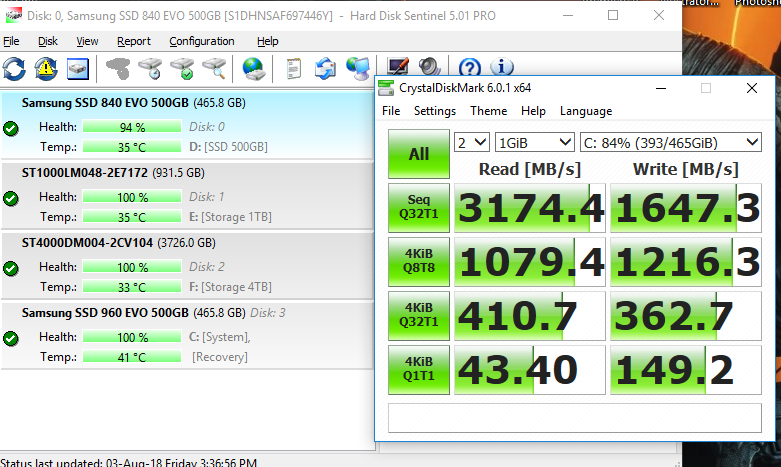
Task: Click green check status icon for ST1000LM048
Action: pos(10,199)
